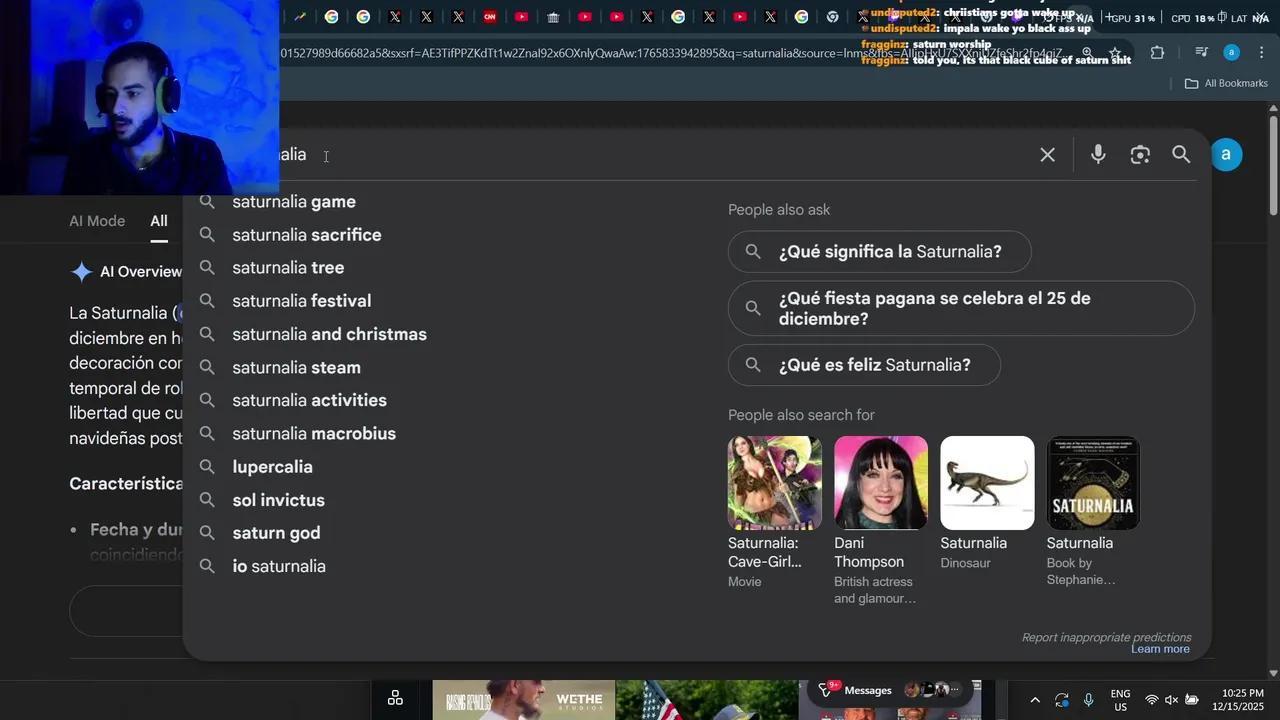Viewport: 1280px width, 720px height.
Task: Open the zoom indicator in address bar
Action: point(1087,53)
